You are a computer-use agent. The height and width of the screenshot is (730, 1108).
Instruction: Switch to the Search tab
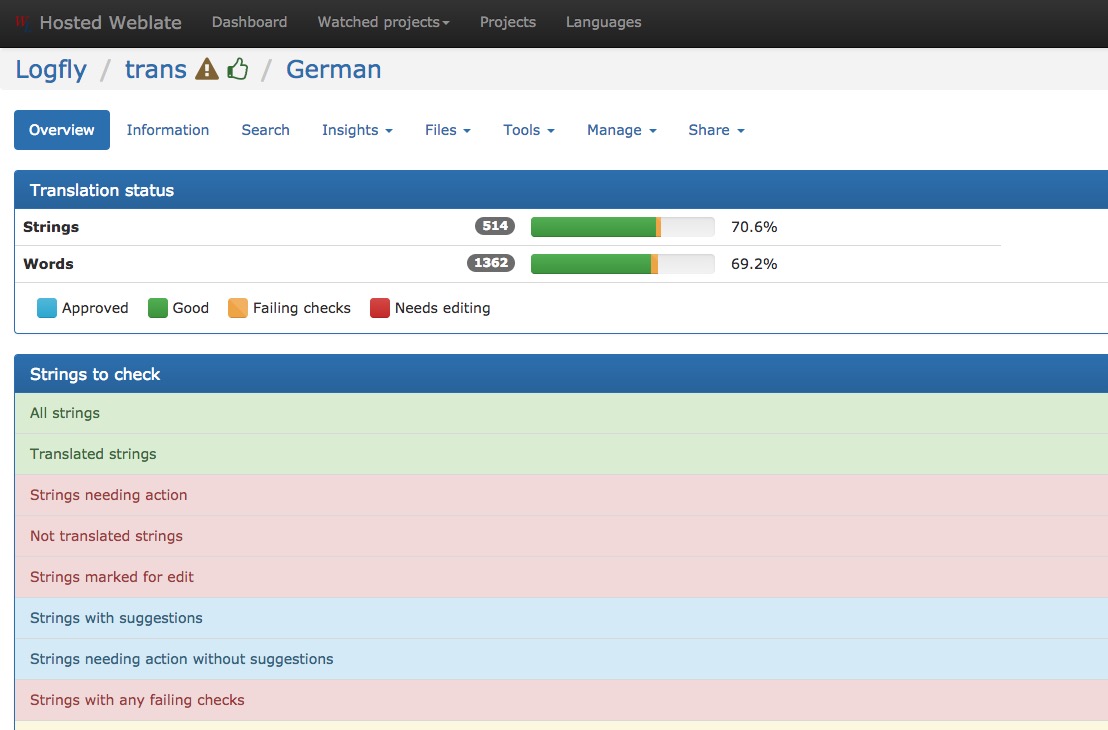click(266, 130)
